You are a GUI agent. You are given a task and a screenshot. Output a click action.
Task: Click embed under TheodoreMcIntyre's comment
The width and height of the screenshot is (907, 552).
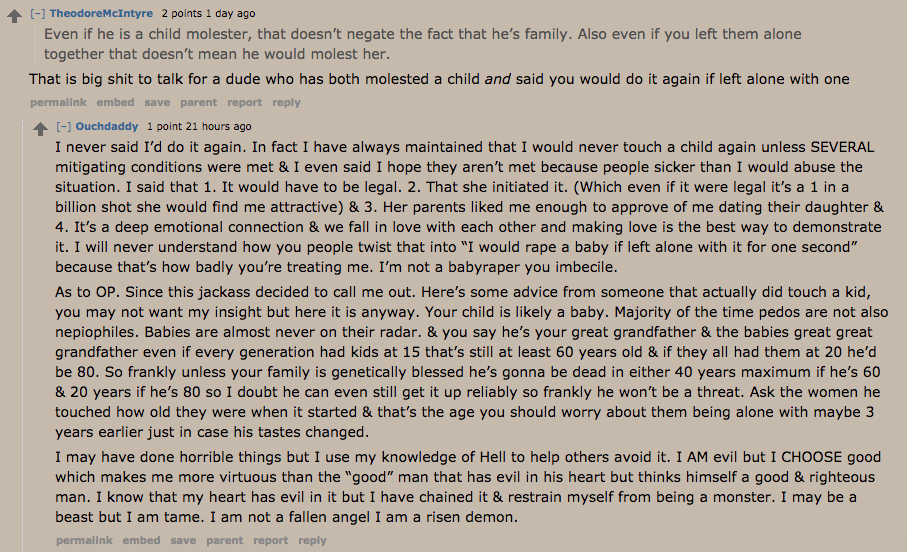115,102
